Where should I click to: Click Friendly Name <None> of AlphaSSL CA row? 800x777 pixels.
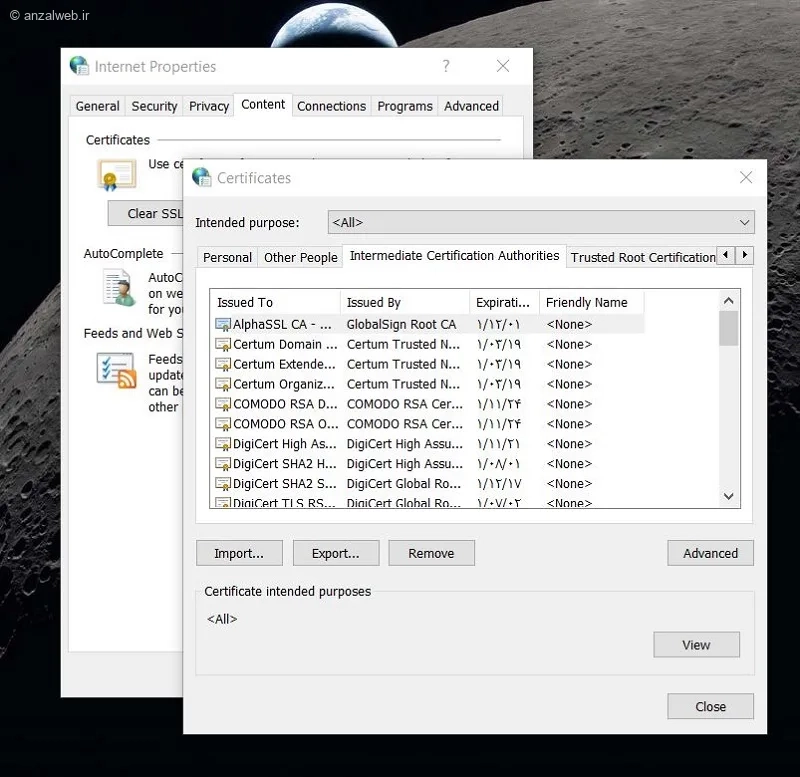[569, 324]
